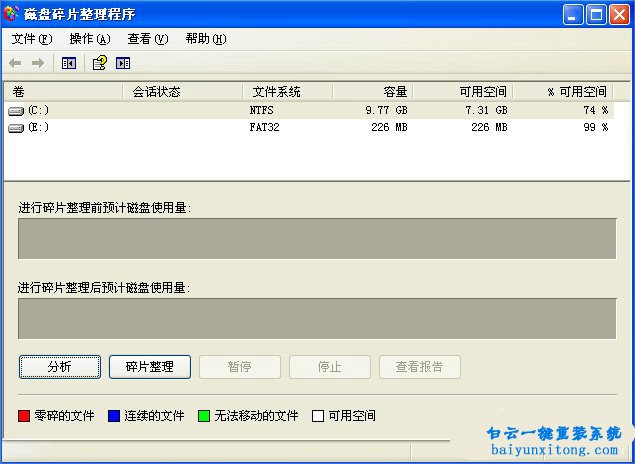
Task: Click the Disk Defragmenter title bar icon
Action: pos(12,14)
